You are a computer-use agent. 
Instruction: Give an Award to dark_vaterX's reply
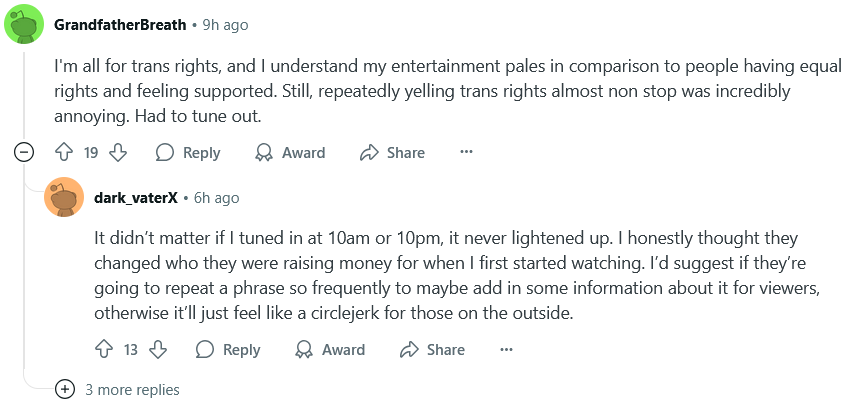(330, 350)
